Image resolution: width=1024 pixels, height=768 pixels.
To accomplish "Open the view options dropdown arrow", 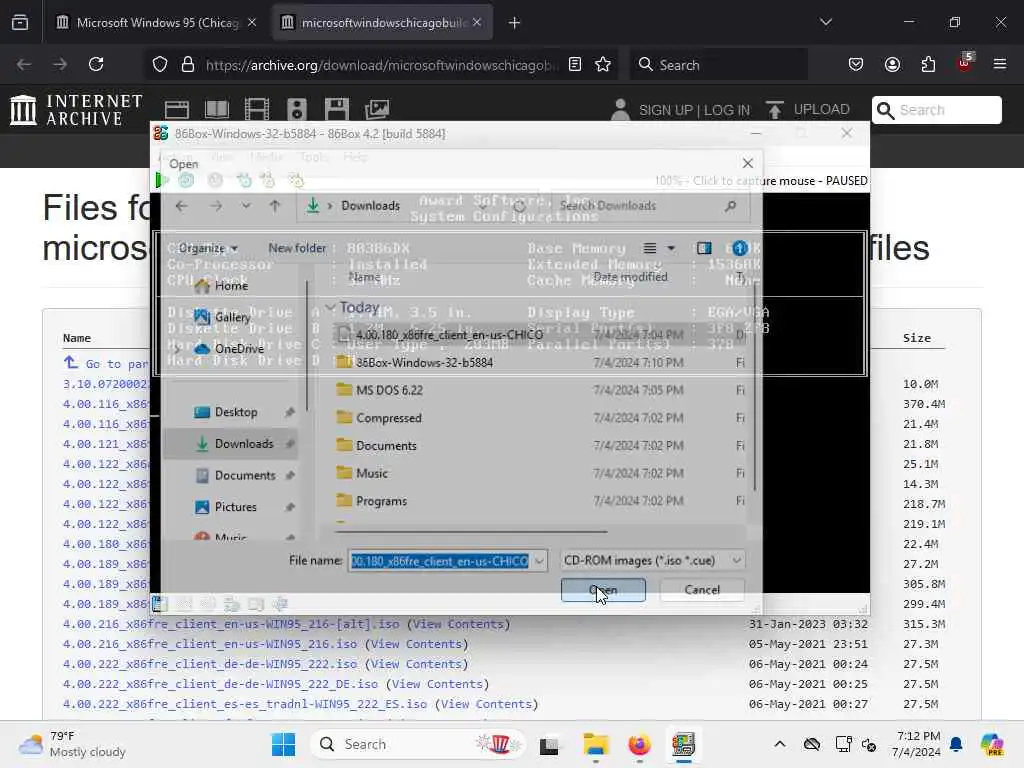I will pos(671,248).
